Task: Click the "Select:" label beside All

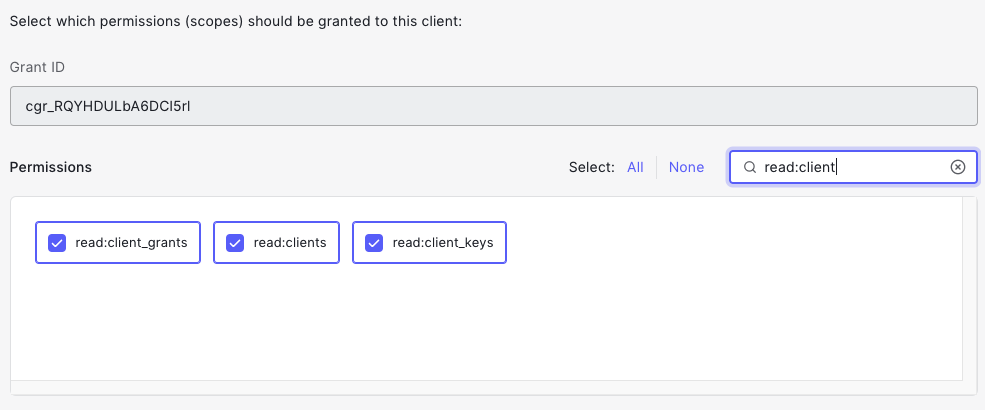Action: pos(592,167)
